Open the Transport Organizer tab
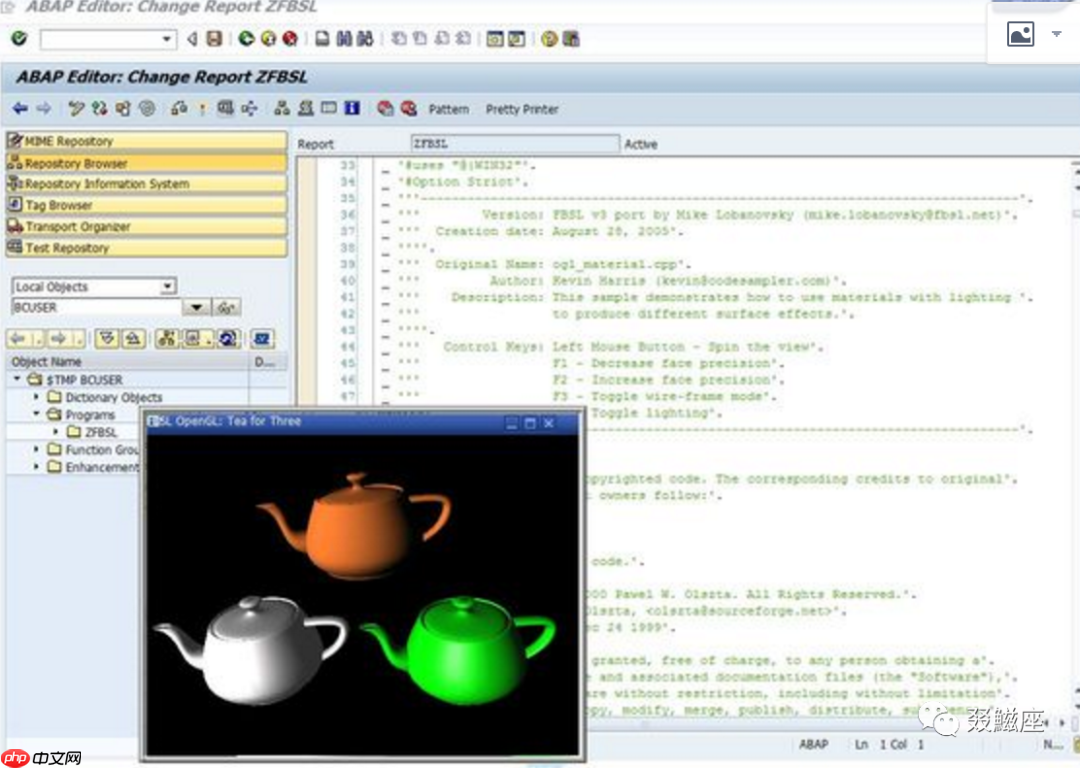 coord(146,226)
